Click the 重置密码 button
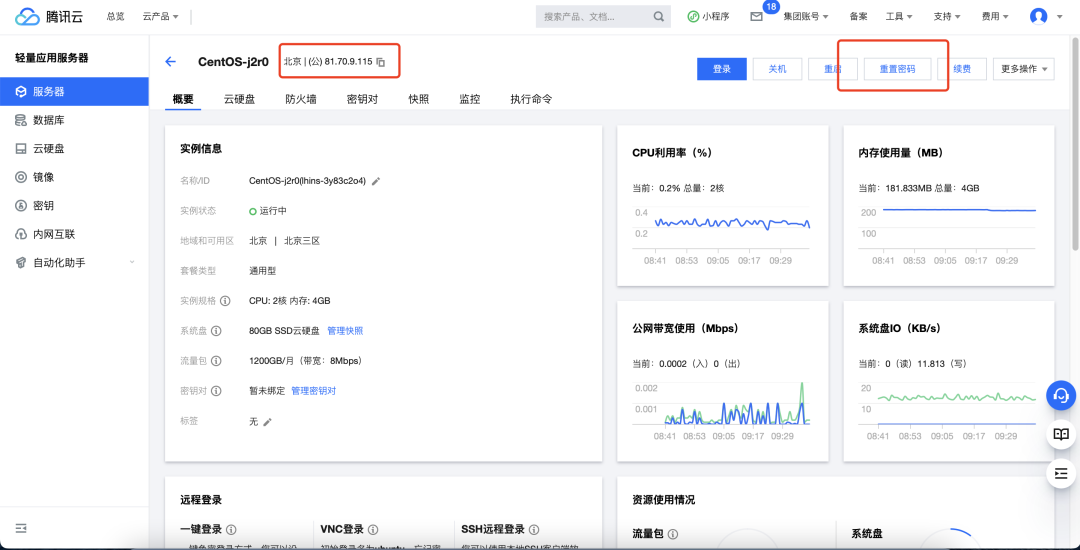The image size is (1080, 550). (897, 69)
